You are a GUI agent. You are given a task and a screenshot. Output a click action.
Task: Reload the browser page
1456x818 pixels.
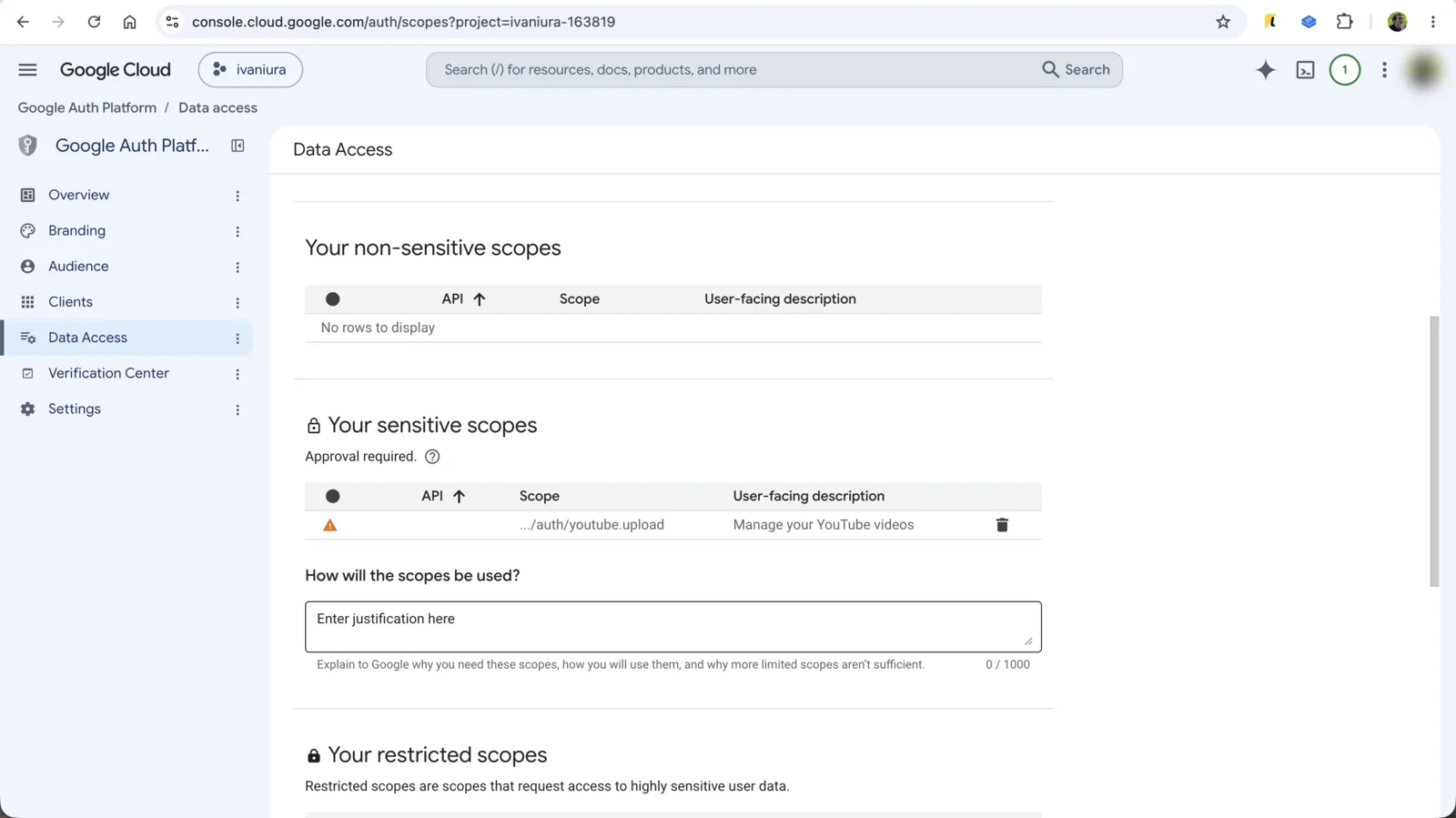coord(94,22)
